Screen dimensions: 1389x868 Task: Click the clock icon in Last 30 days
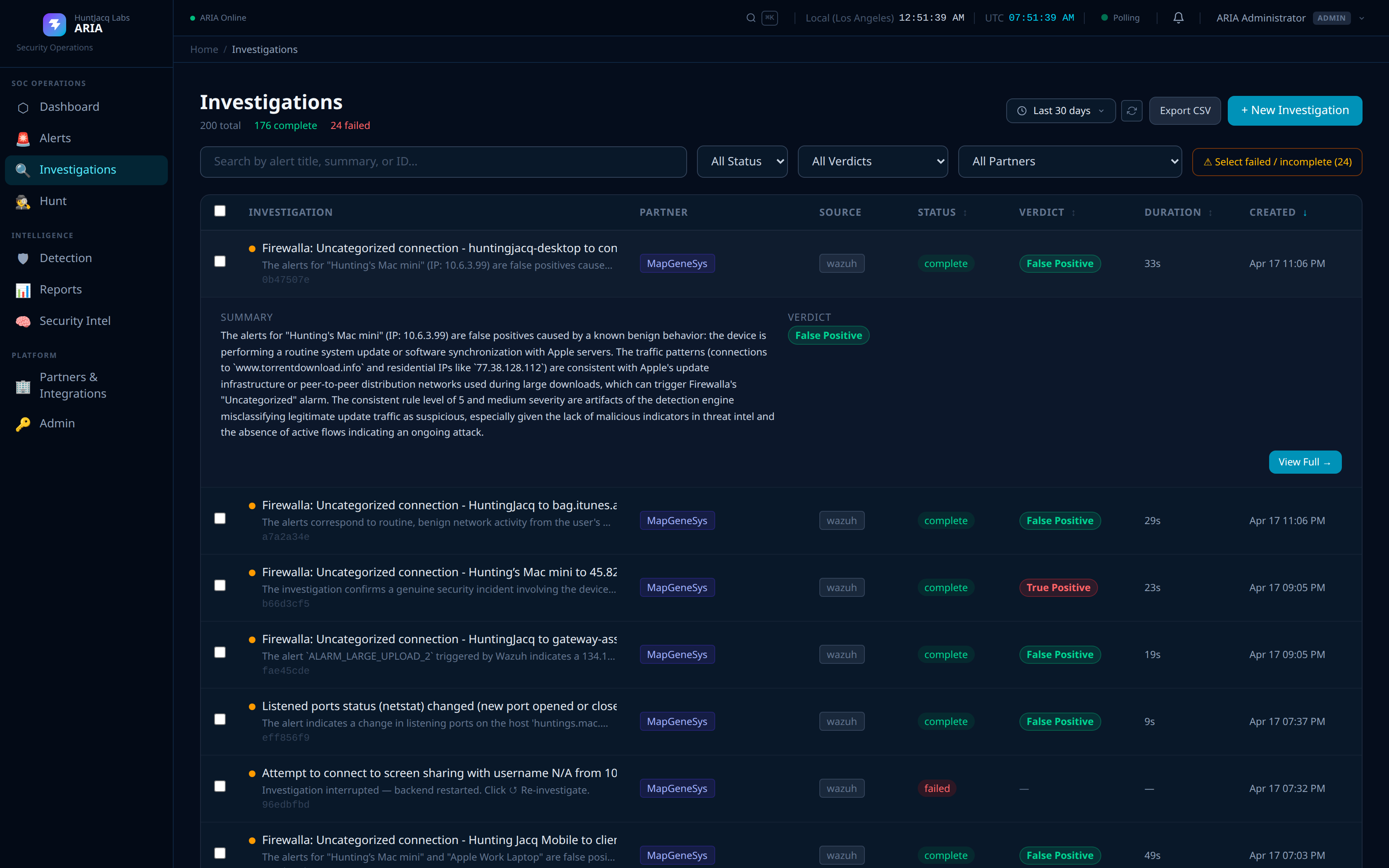pyautogui.click(x=1021, y=111)
